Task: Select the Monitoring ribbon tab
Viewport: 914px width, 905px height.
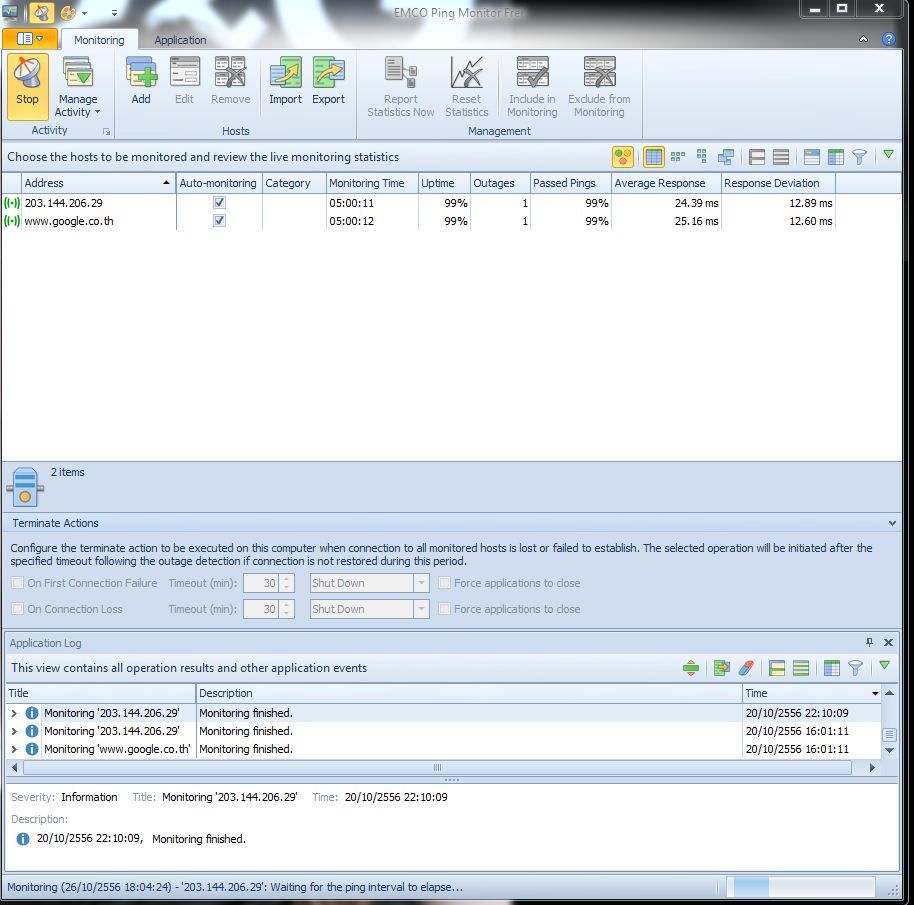Action: 99,40
